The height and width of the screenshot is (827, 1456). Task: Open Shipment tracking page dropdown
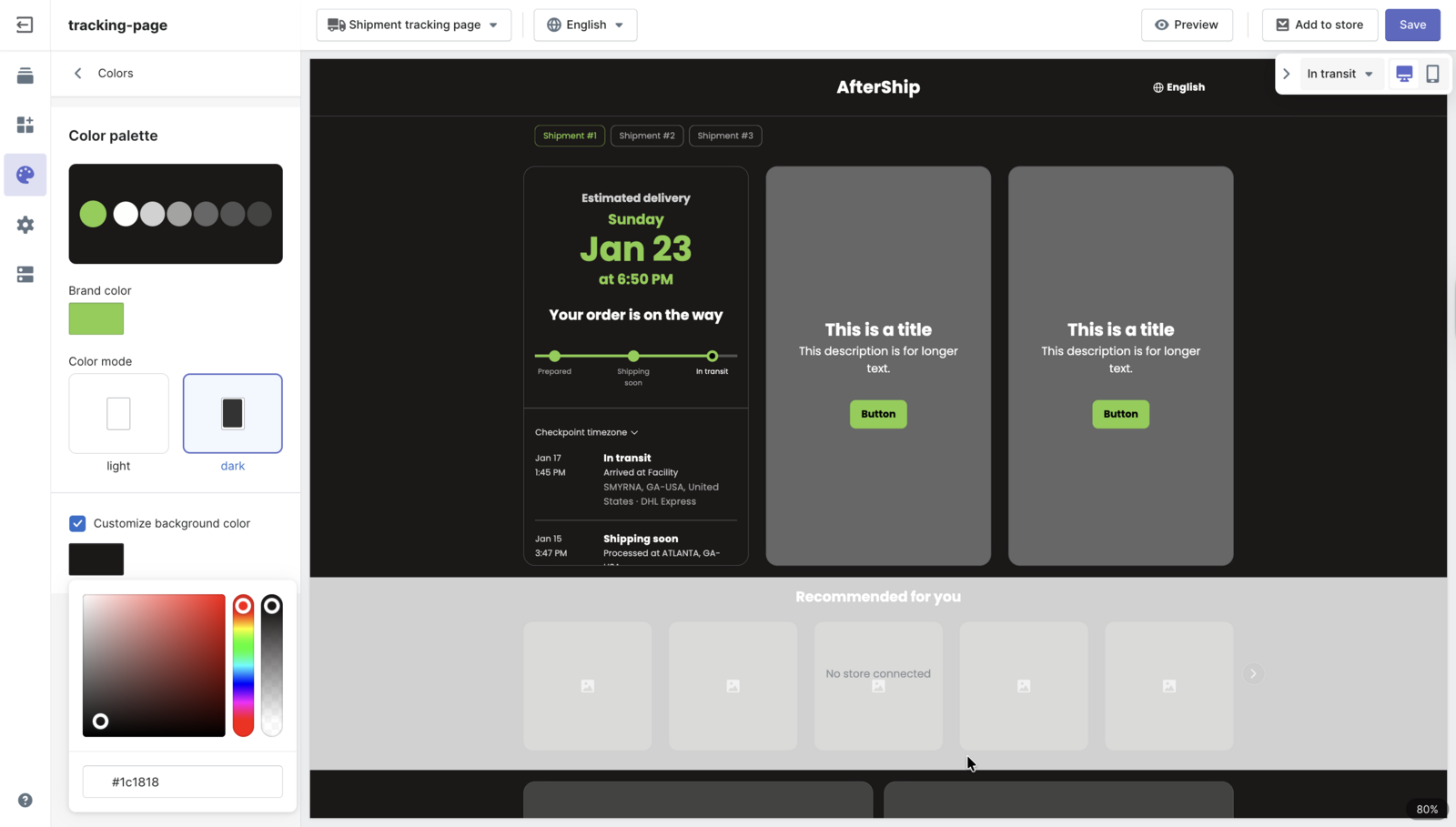(413, 25)
